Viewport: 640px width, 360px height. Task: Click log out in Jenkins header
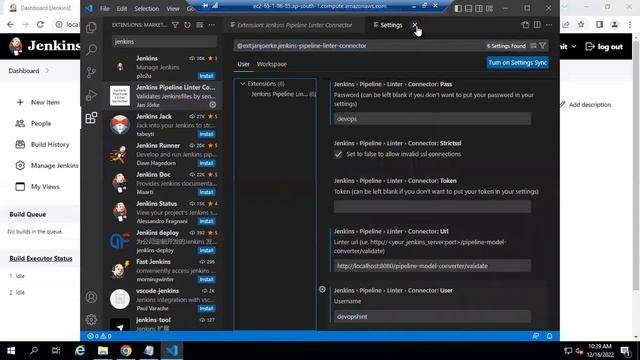coord(604,47)
